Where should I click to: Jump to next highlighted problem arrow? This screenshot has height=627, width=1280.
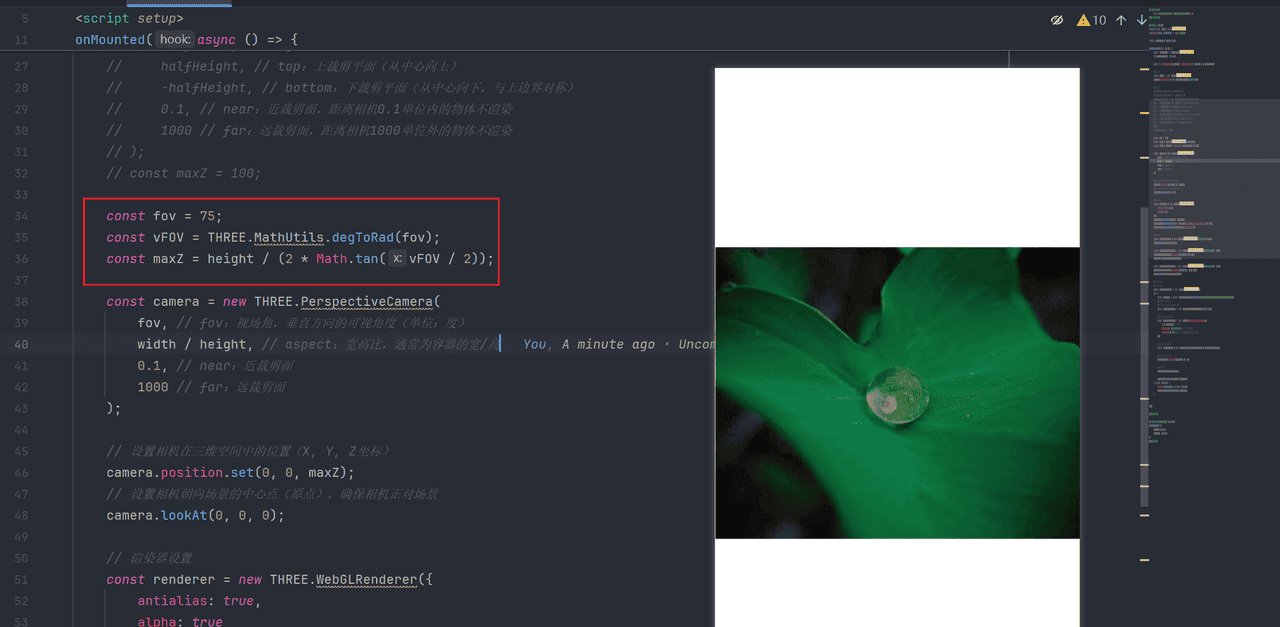(x=1142, y=20)
